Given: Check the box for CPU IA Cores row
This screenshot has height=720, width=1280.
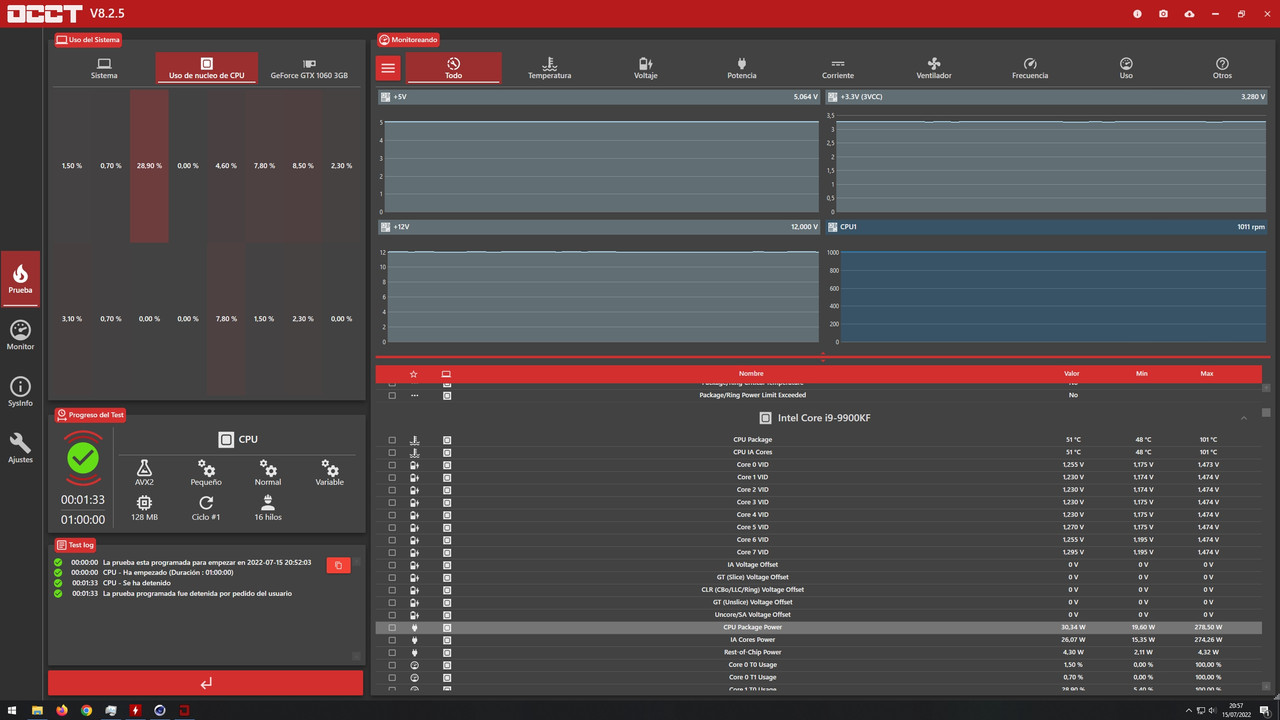Looking at the screenshot, I should point(392,452).
